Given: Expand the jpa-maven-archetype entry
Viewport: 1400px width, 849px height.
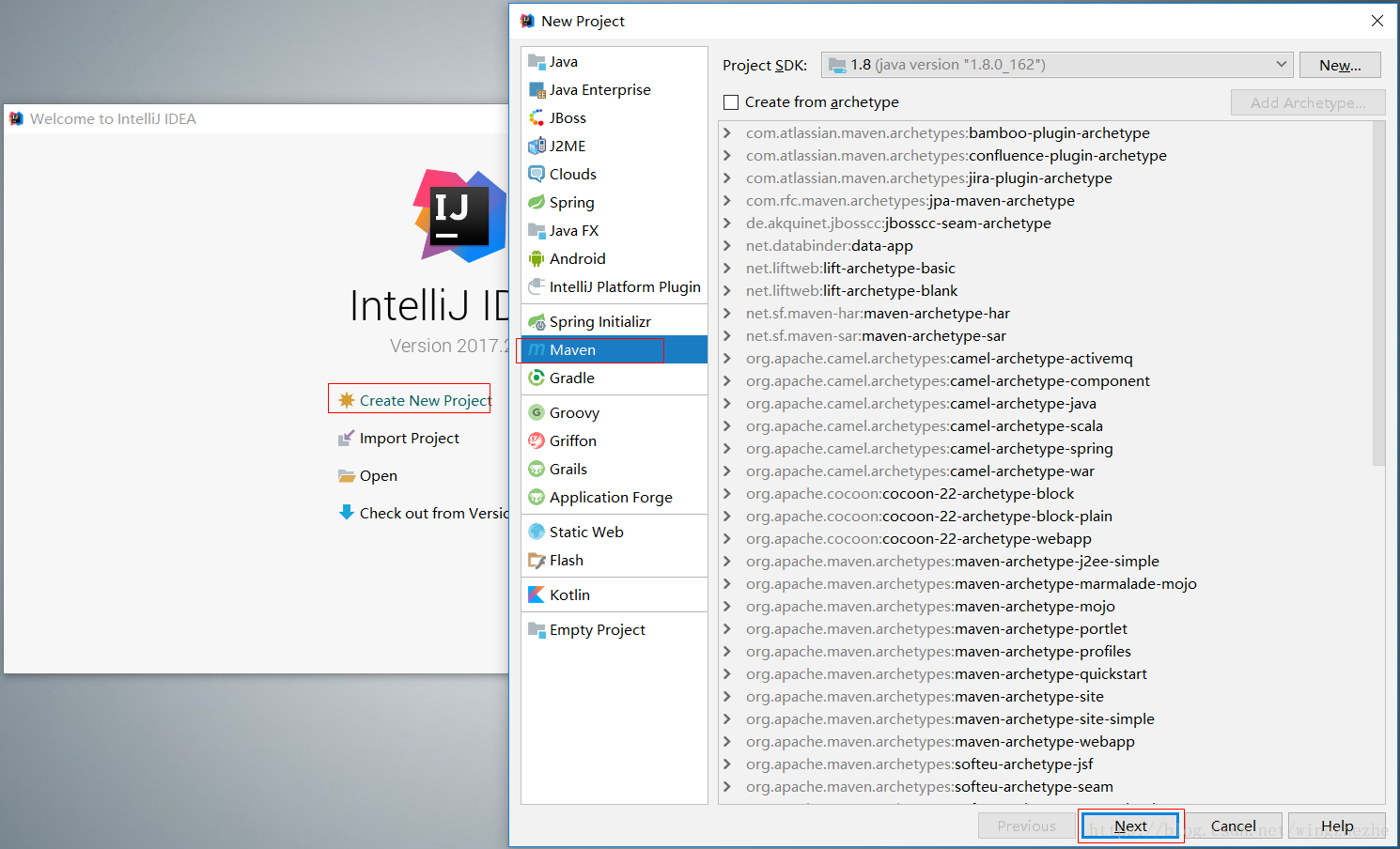Looking at the screenshot, I should click(x=727, y=201).
